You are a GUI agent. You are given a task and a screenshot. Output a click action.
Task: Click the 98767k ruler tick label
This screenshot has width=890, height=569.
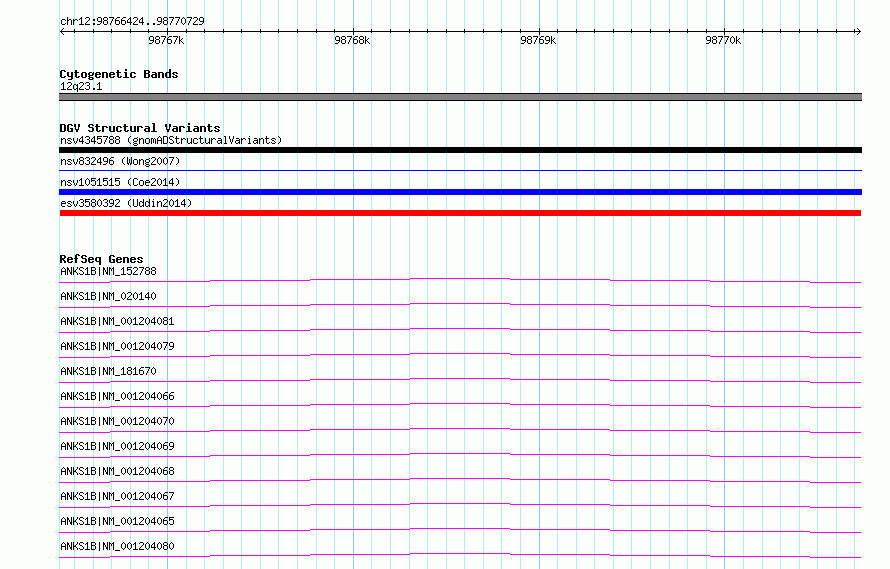click(x=166, y=40)
